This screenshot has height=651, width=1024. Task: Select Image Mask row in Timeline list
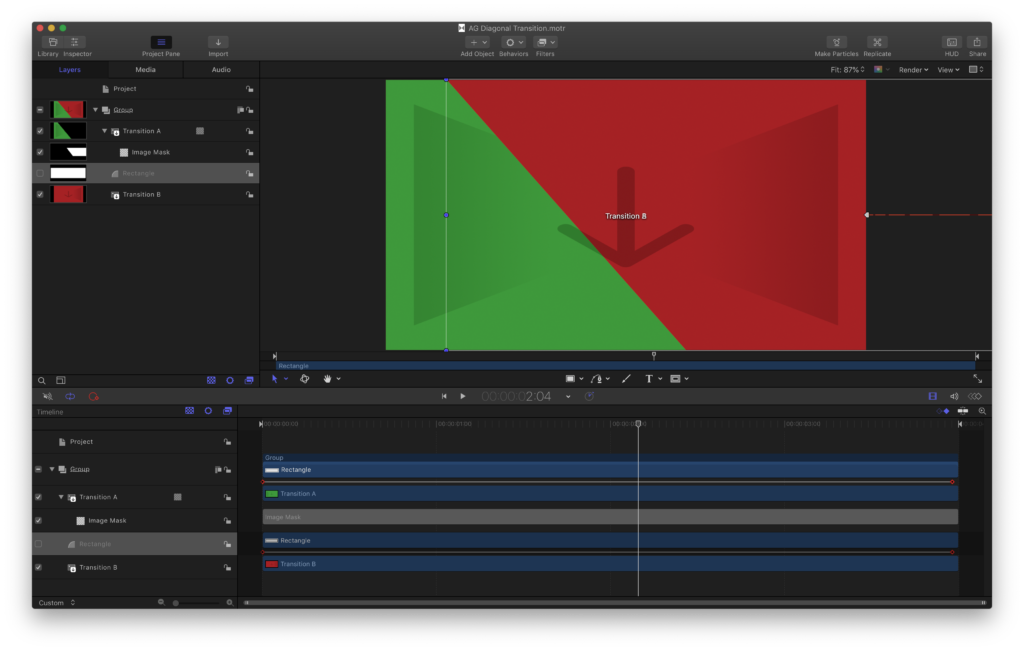135,521
